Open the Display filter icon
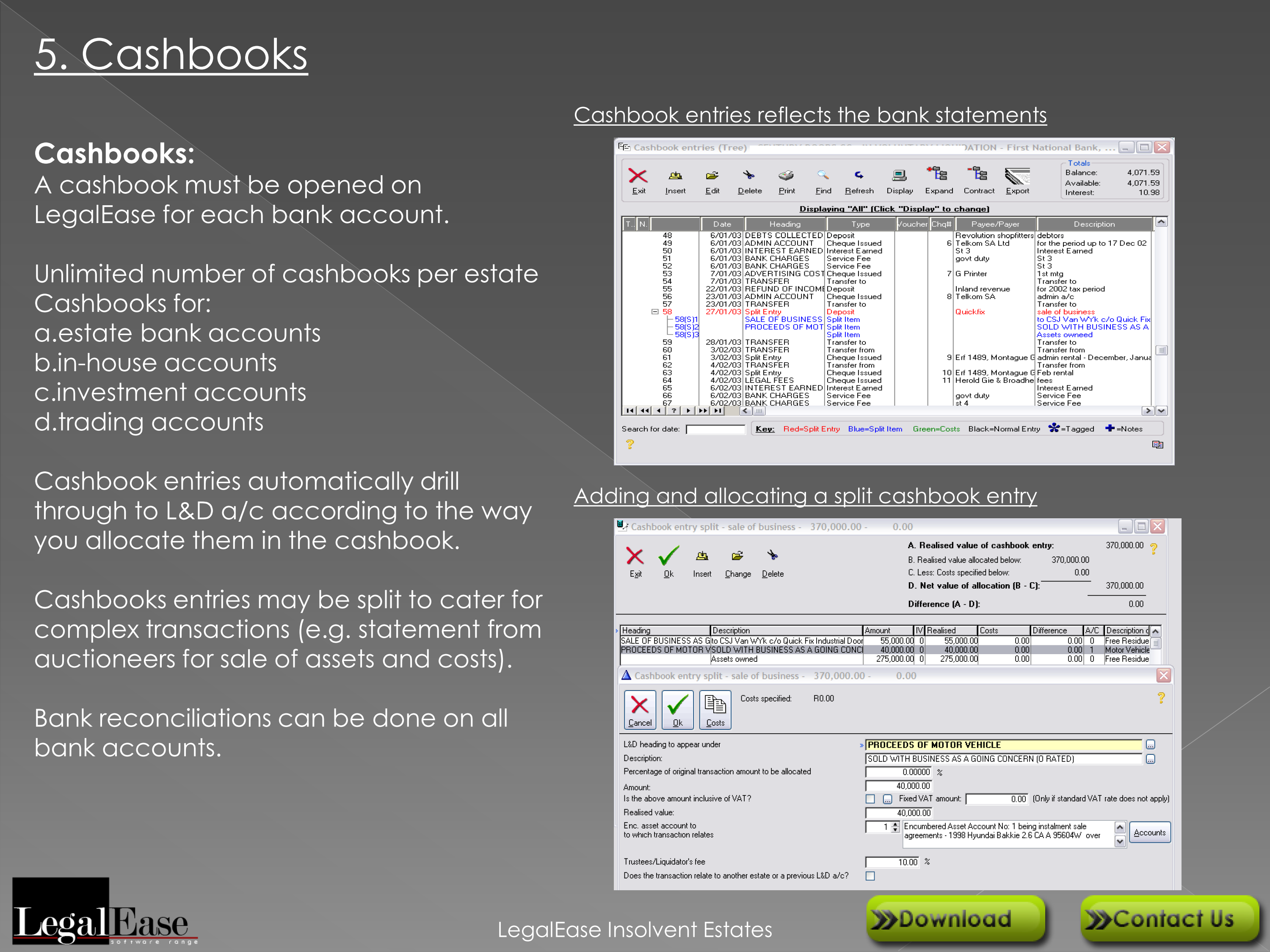This screenshot has width=1270, height=952. [900, 176]
